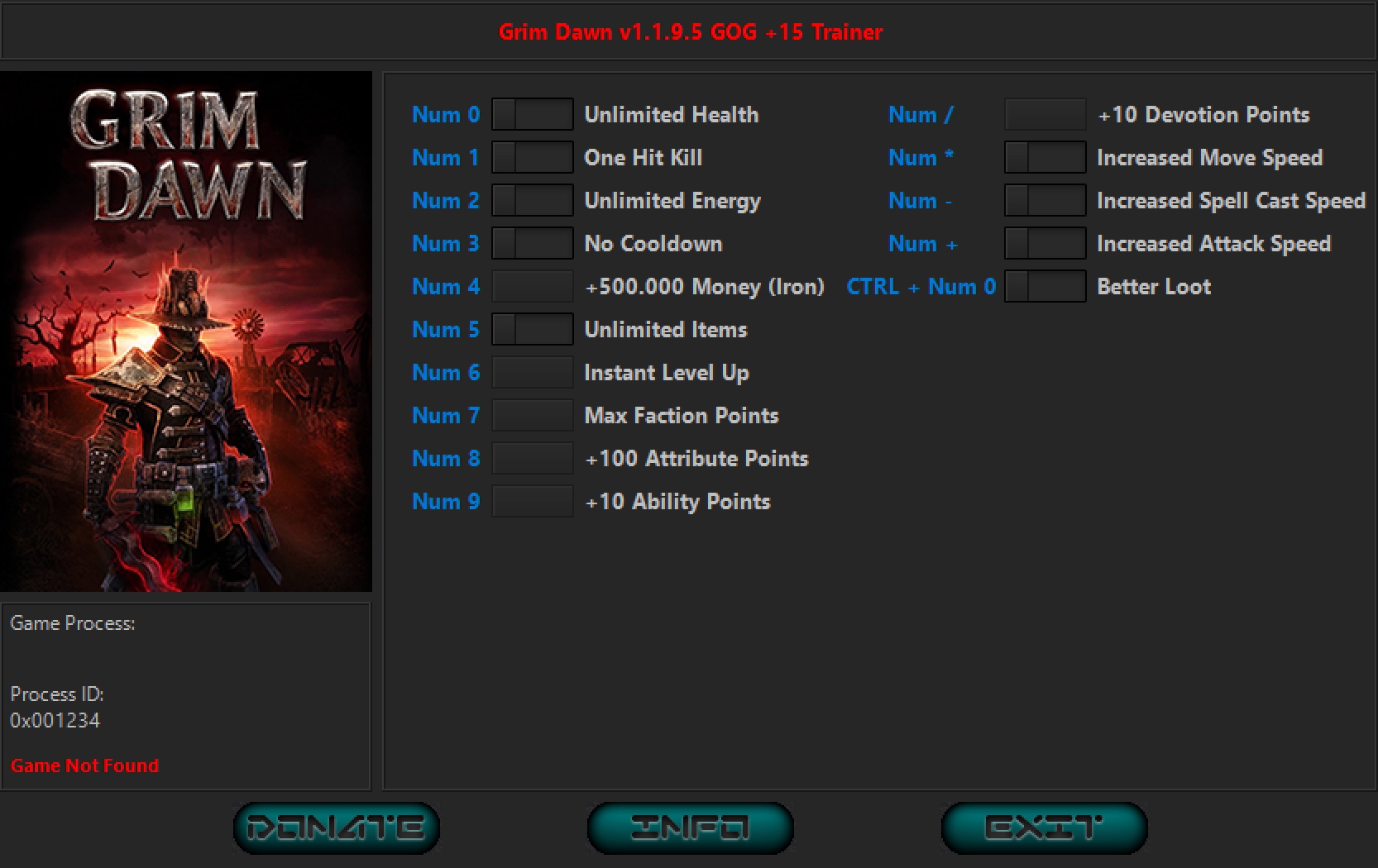The height and width of the screenshot is (868, 1378).
Task: Click the '0x001234' process ID value
Action: click(x=55, y=720)
